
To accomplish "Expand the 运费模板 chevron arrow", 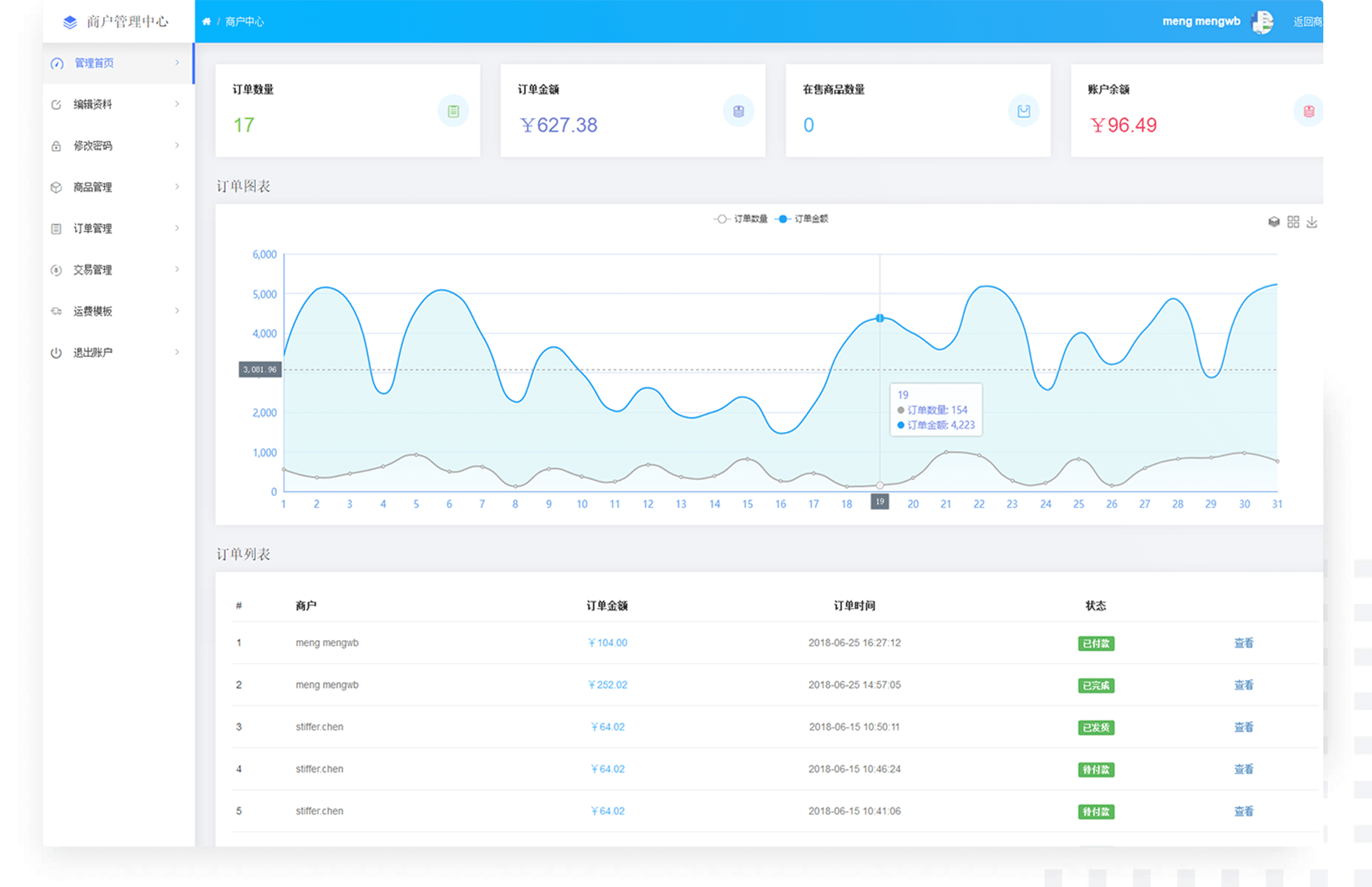I will (177, 311).
